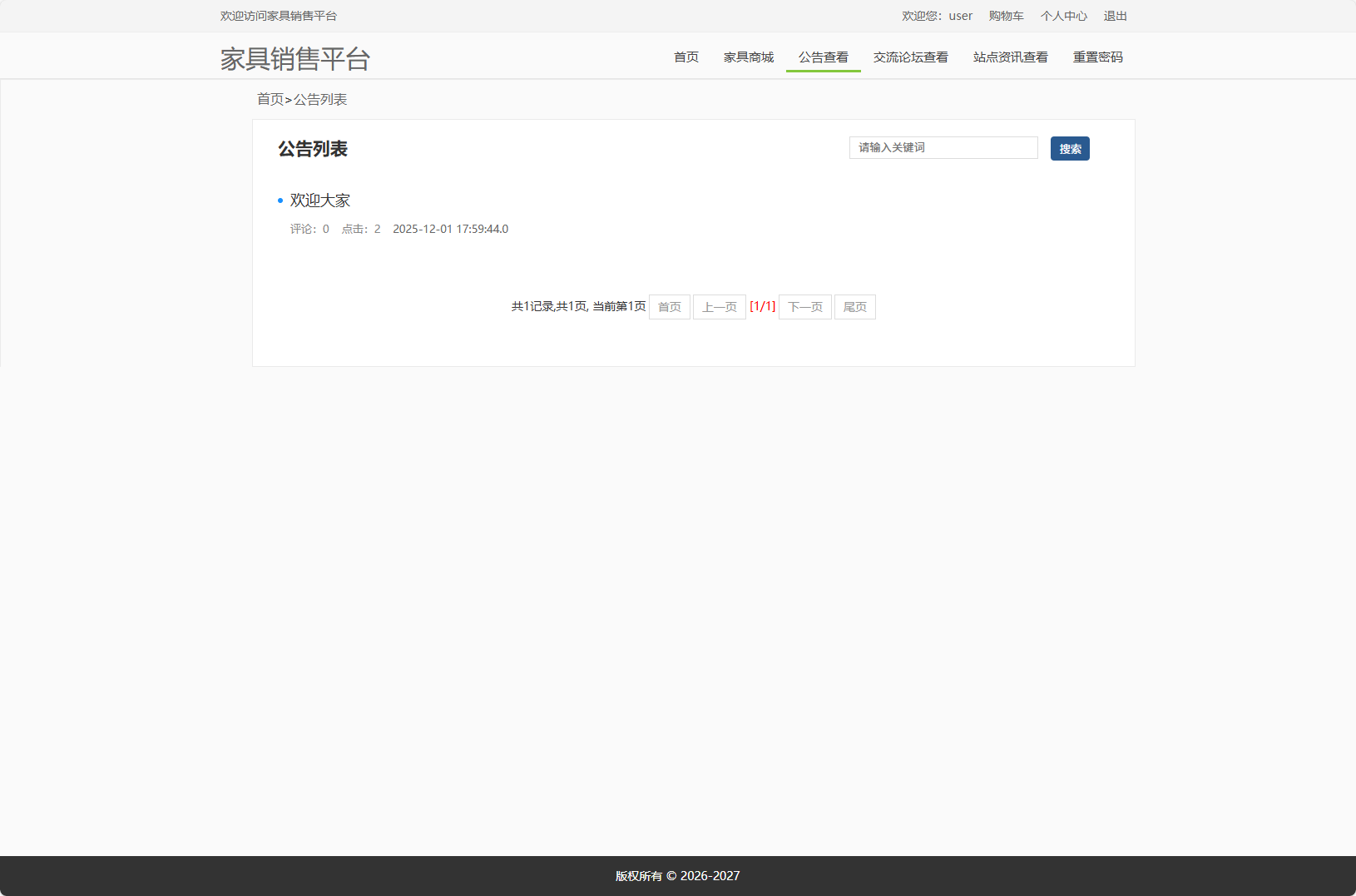
Task: Click the 上一页 pagination button
Action: pos(720,306)
